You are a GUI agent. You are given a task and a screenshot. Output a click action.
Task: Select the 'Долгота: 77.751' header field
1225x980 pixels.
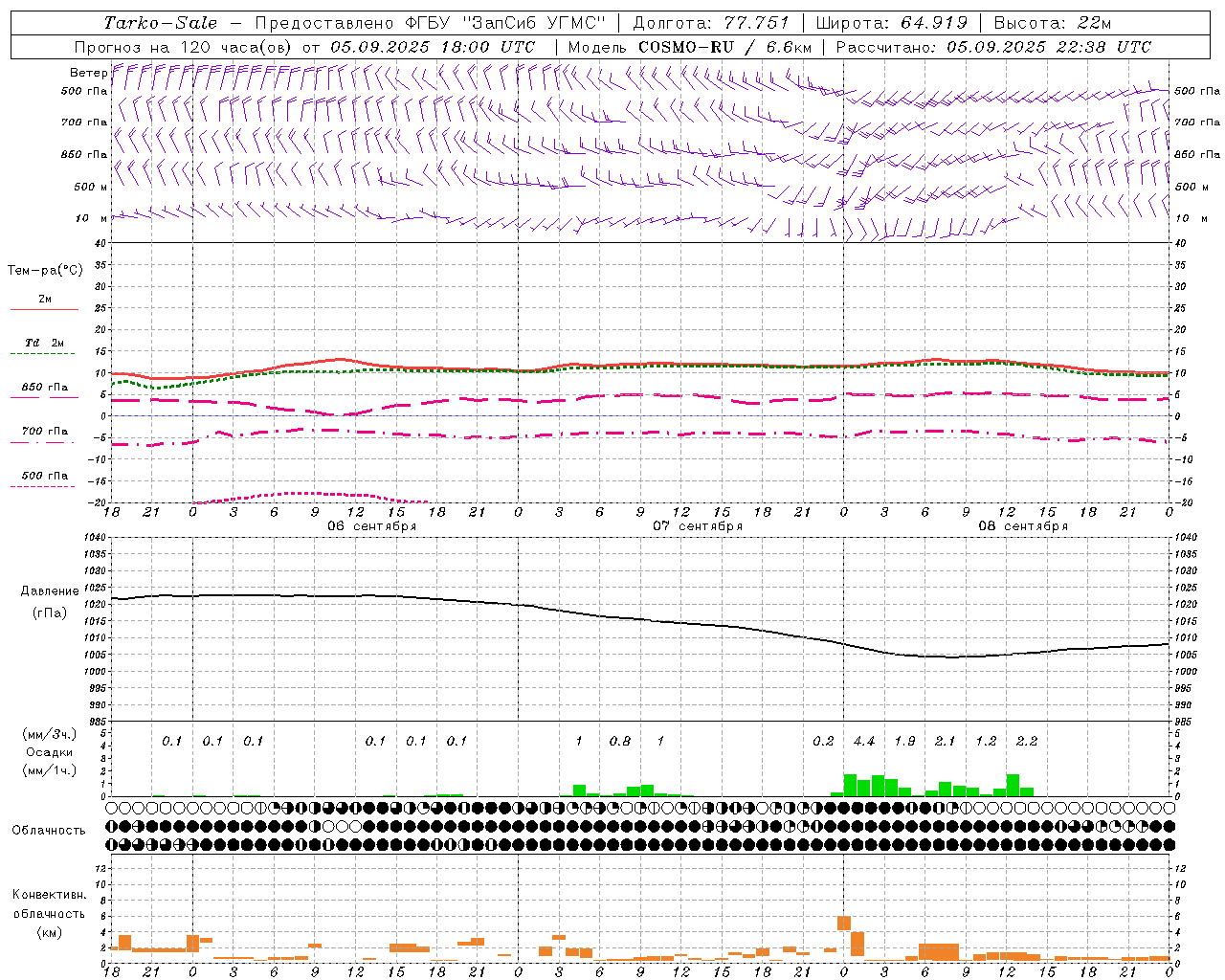point(711,23)
